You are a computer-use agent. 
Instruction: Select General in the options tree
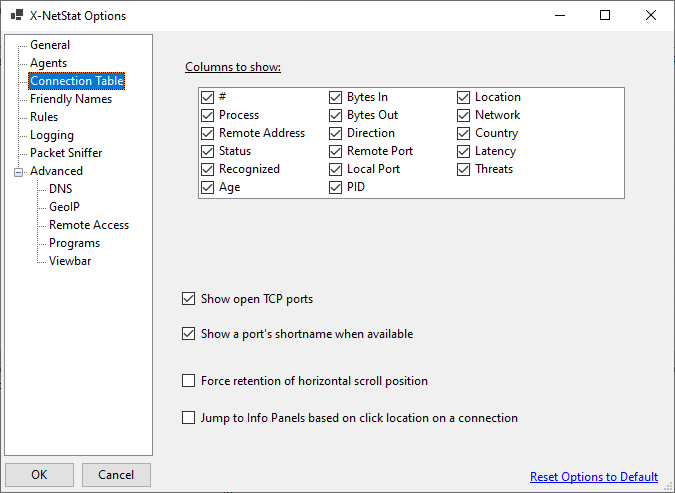[50, 45]
